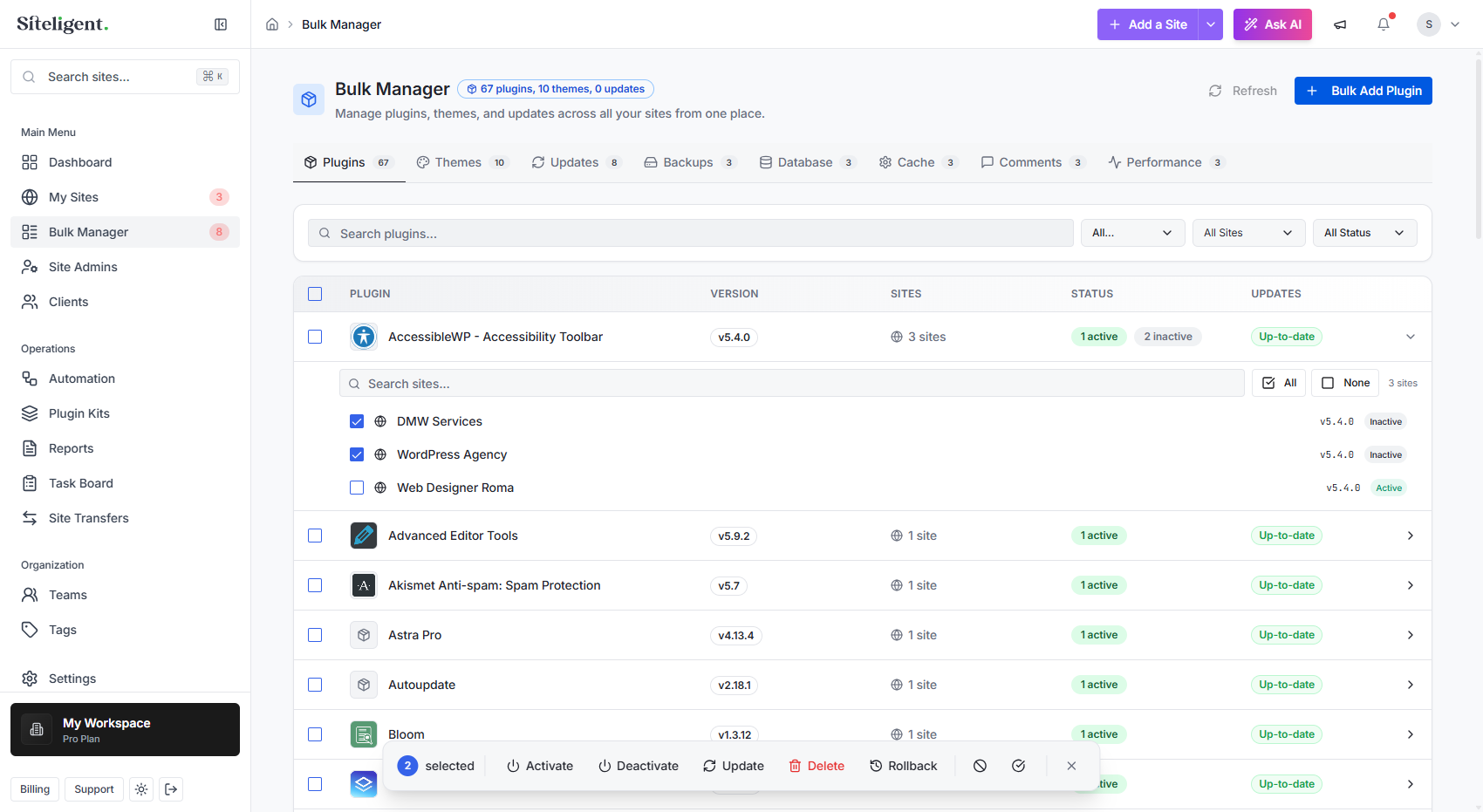Expand the Advanced Editor Tools row

coord(1411,536)
